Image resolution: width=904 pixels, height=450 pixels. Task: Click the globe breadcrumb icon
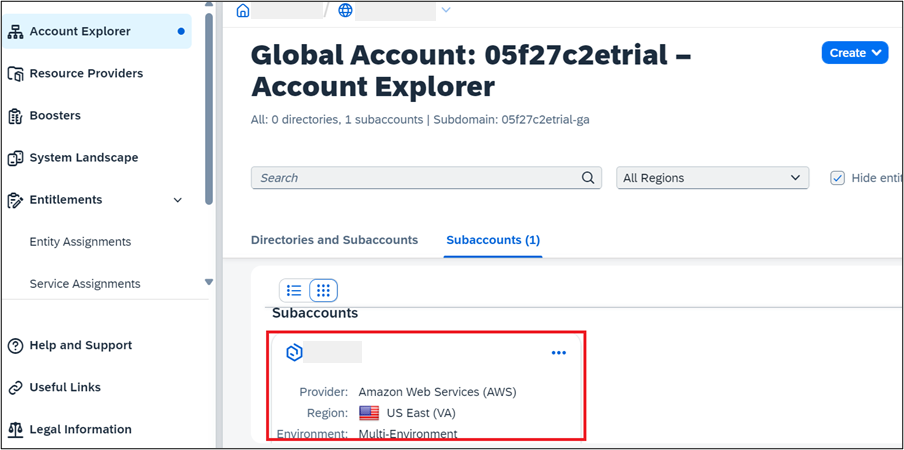click(x=345, y=10)
